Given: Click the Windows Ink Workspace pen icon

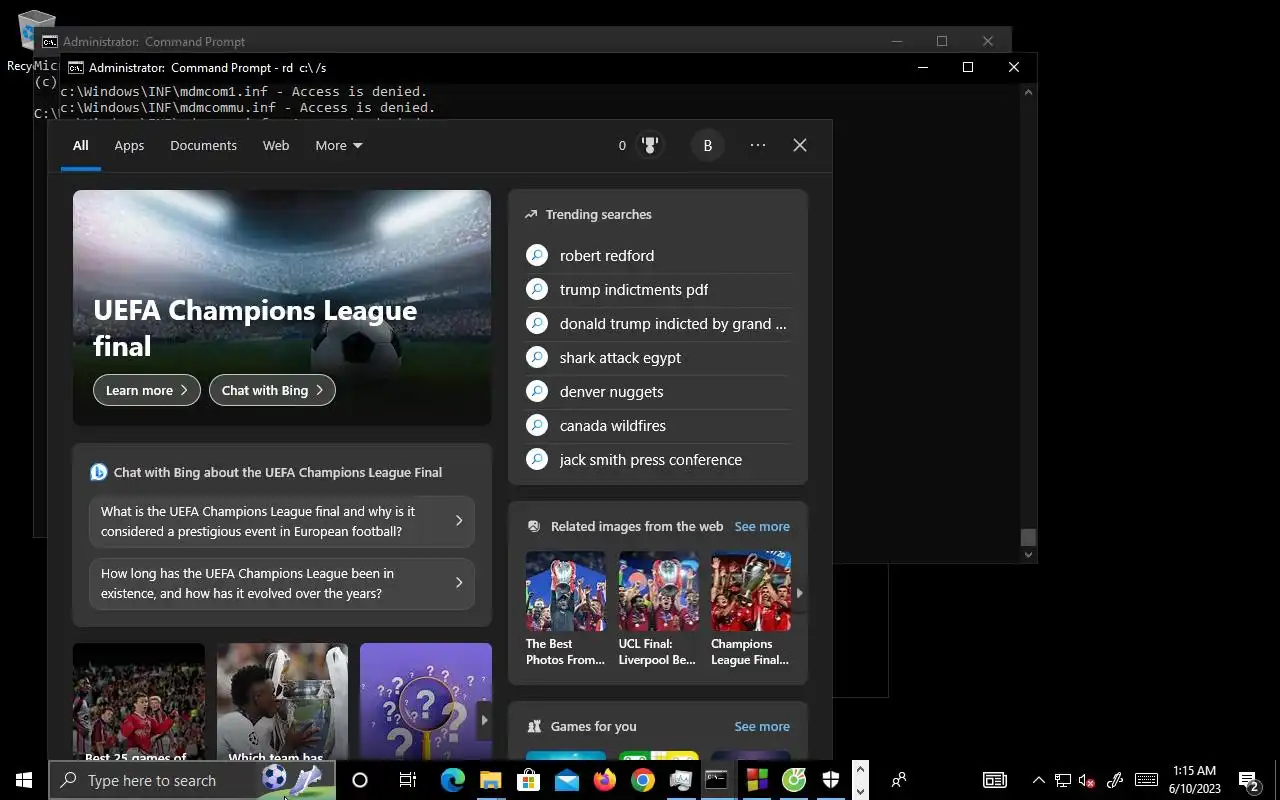Looking at the screenshot, I should (x=1116, y=780).
